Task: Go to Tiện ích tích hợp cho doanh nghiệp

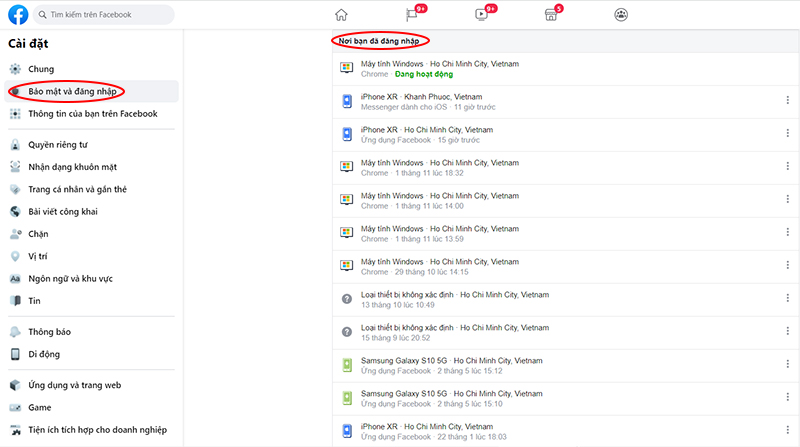Action: click(x=91, y=430)
